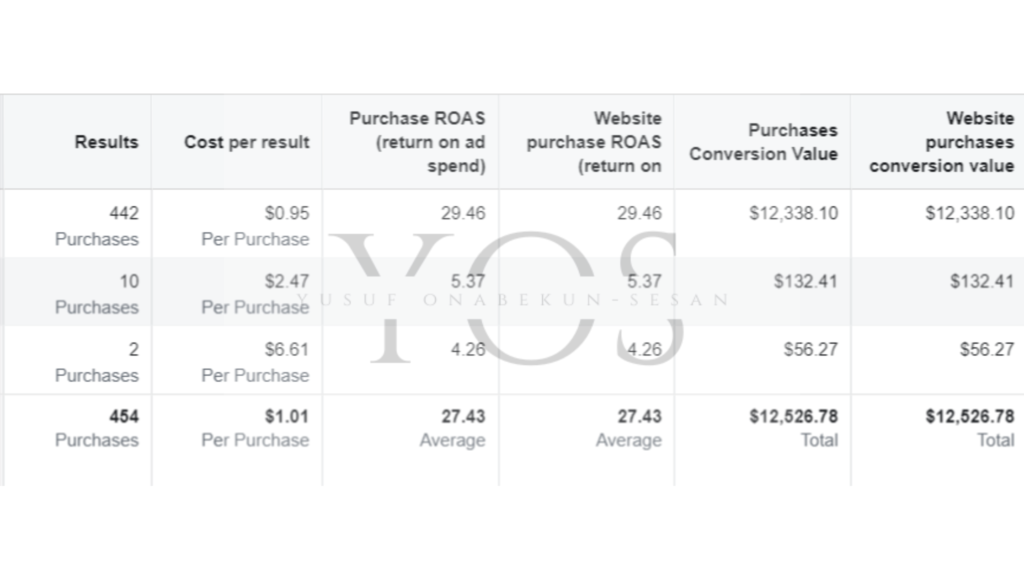This screenshot has width=1024, height=576.
Task: Select the Purchase ROAS column header
Action: click(417, 142)
